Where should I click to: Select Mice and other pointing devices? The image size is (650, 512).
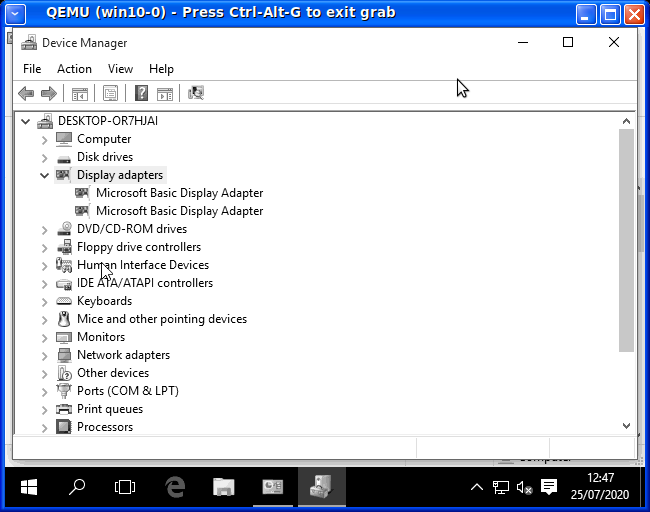[161, 319]
